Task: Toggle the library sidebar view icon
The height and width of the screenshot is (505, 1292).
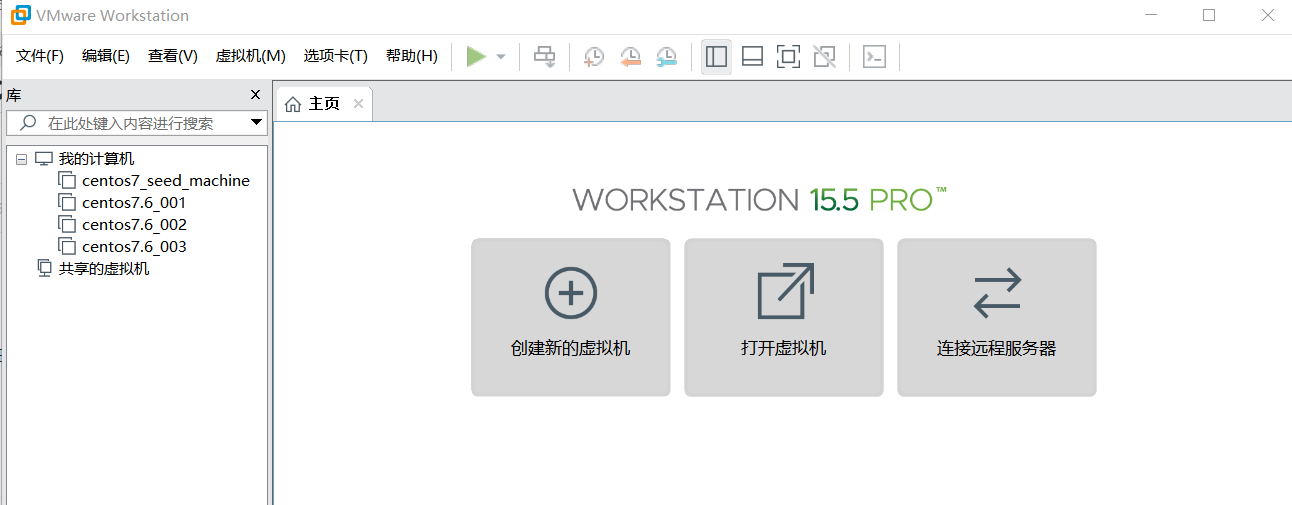Action: point(716,56)
